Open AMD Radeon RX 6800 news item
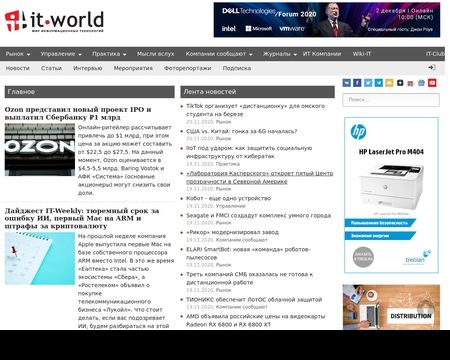Viewport: 450px width, 360px height. pyautogui.click(x=255, y=320)
